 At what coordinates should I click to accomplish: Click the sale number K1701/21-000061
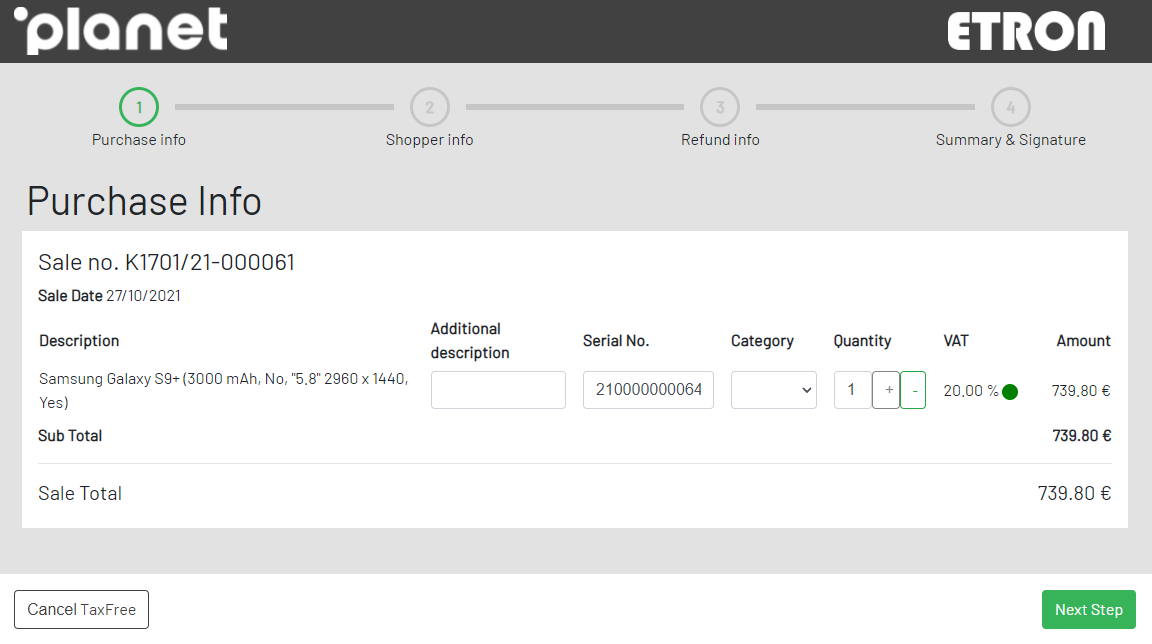[x=210, y=262]
